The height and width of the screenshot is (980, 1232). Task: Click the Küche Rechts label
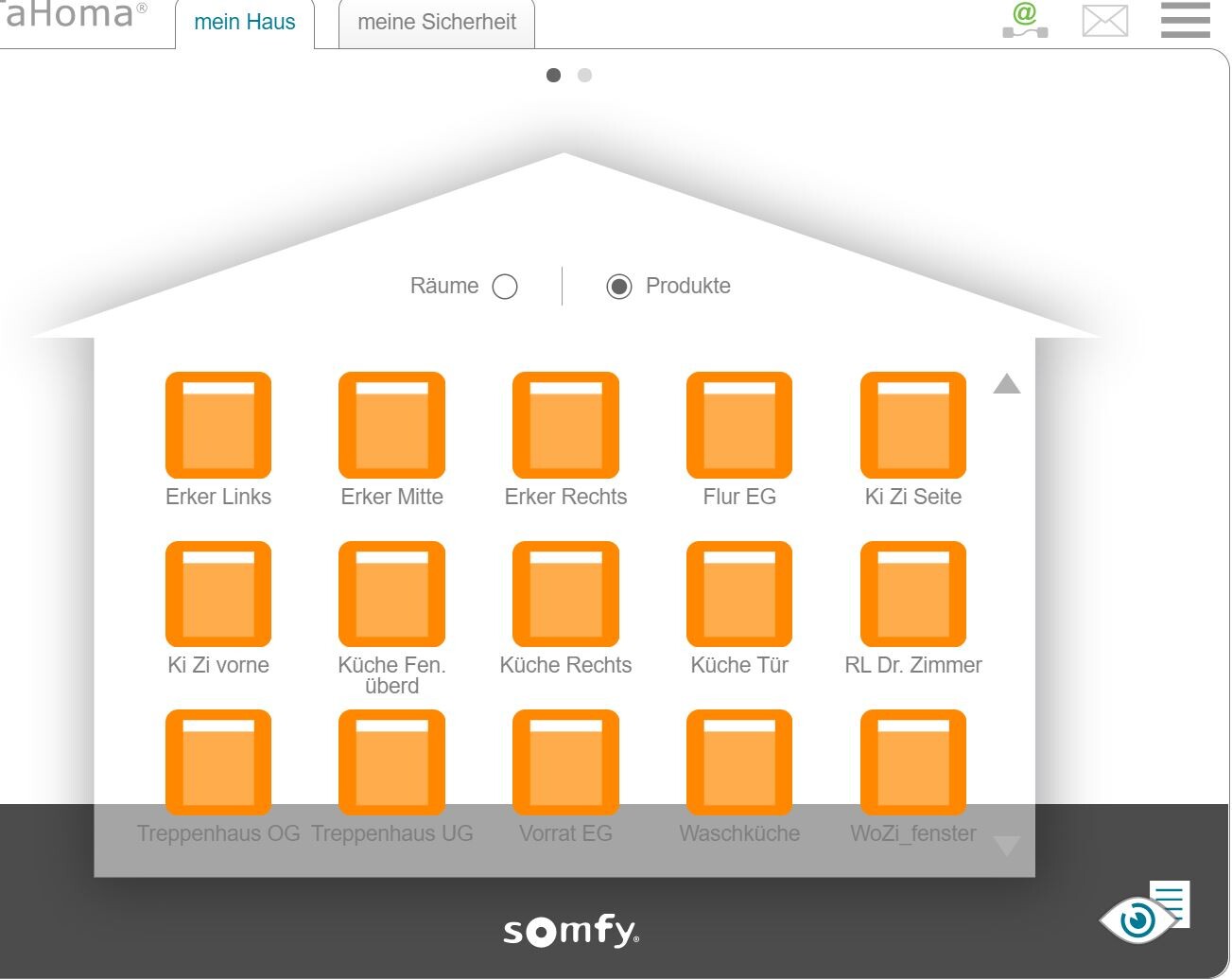(x=565, y=665)
